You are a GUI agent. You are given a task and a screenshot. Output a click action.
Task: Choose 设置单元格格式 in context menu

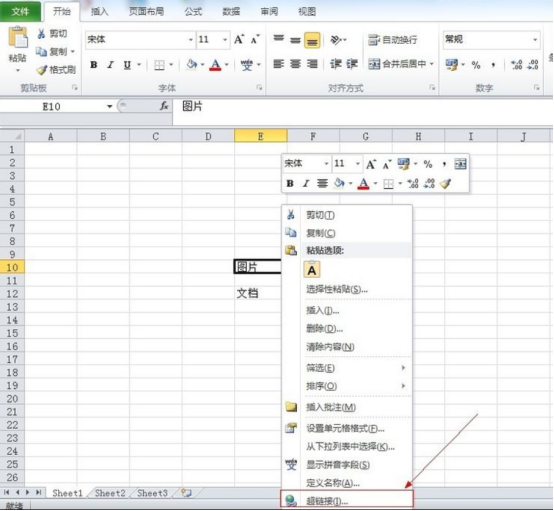(x=347, y=429)
